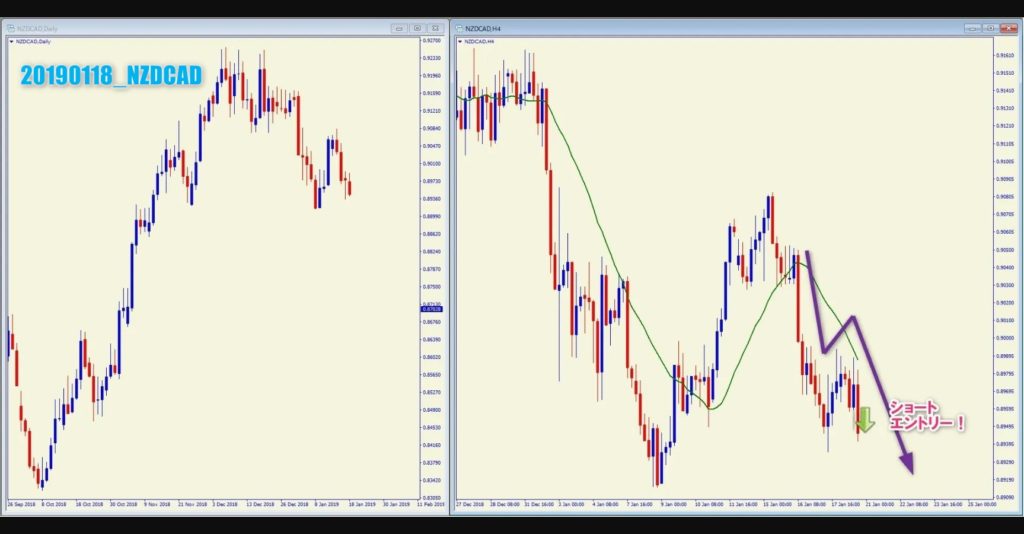Click the green down arrow on H4 chart
The width and height of the screenshot is (1024, 534).
(865, 421)
